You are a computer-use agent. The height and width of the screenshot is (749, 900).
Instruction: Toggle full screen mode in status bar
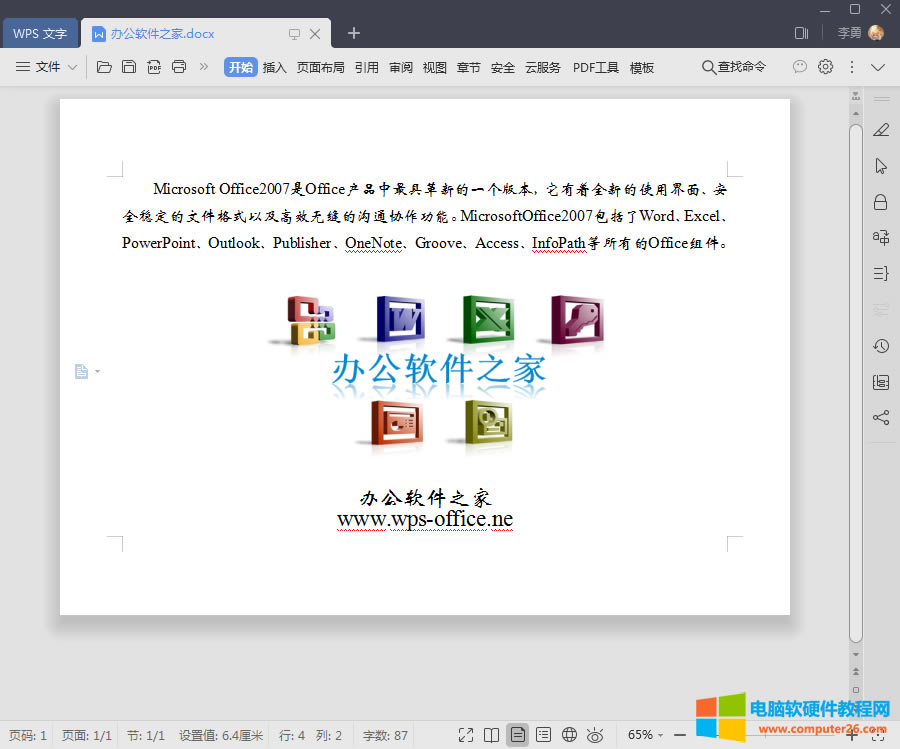tap(465, 734)
